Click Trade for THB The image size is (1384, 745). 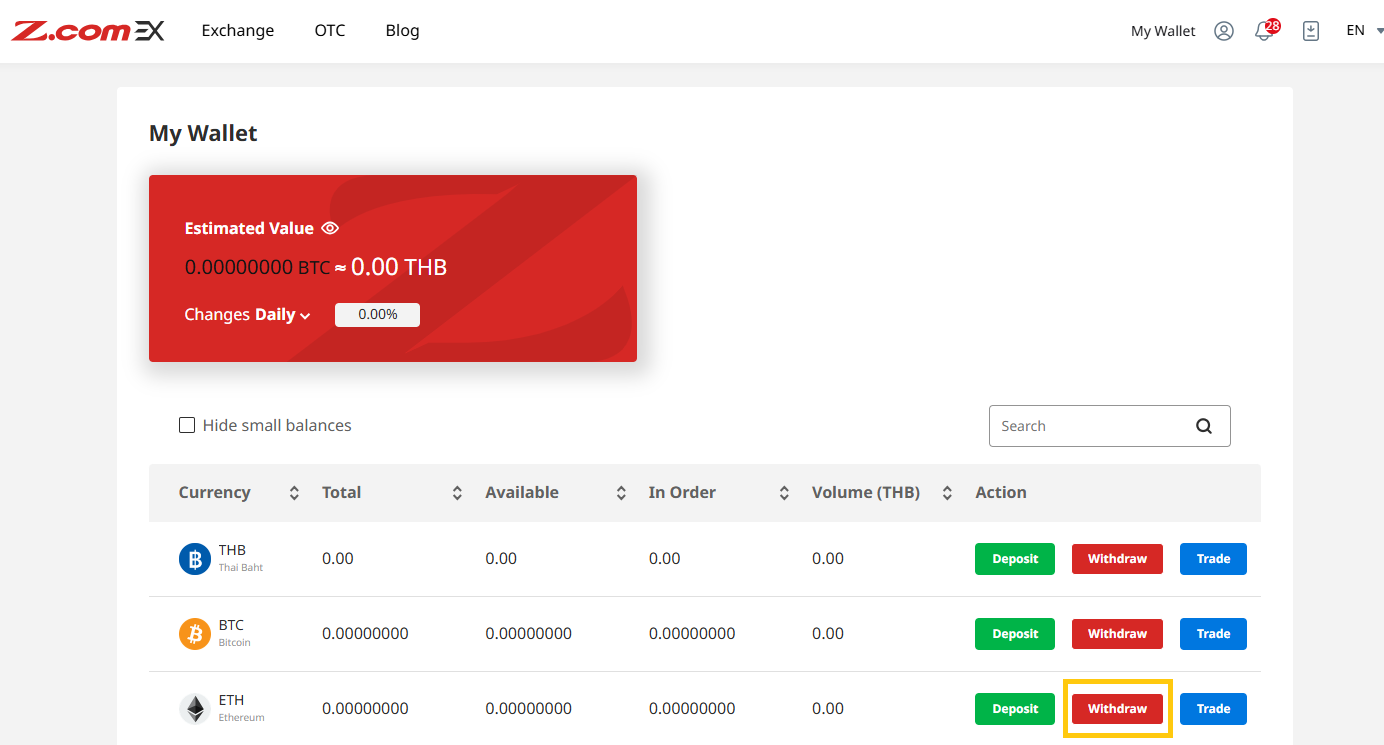point(1213,559)
